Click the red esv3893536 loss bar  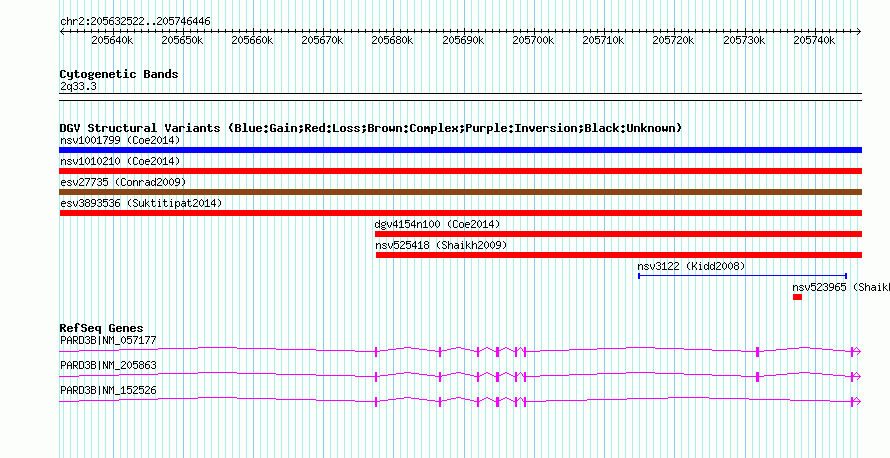point(460,213)
